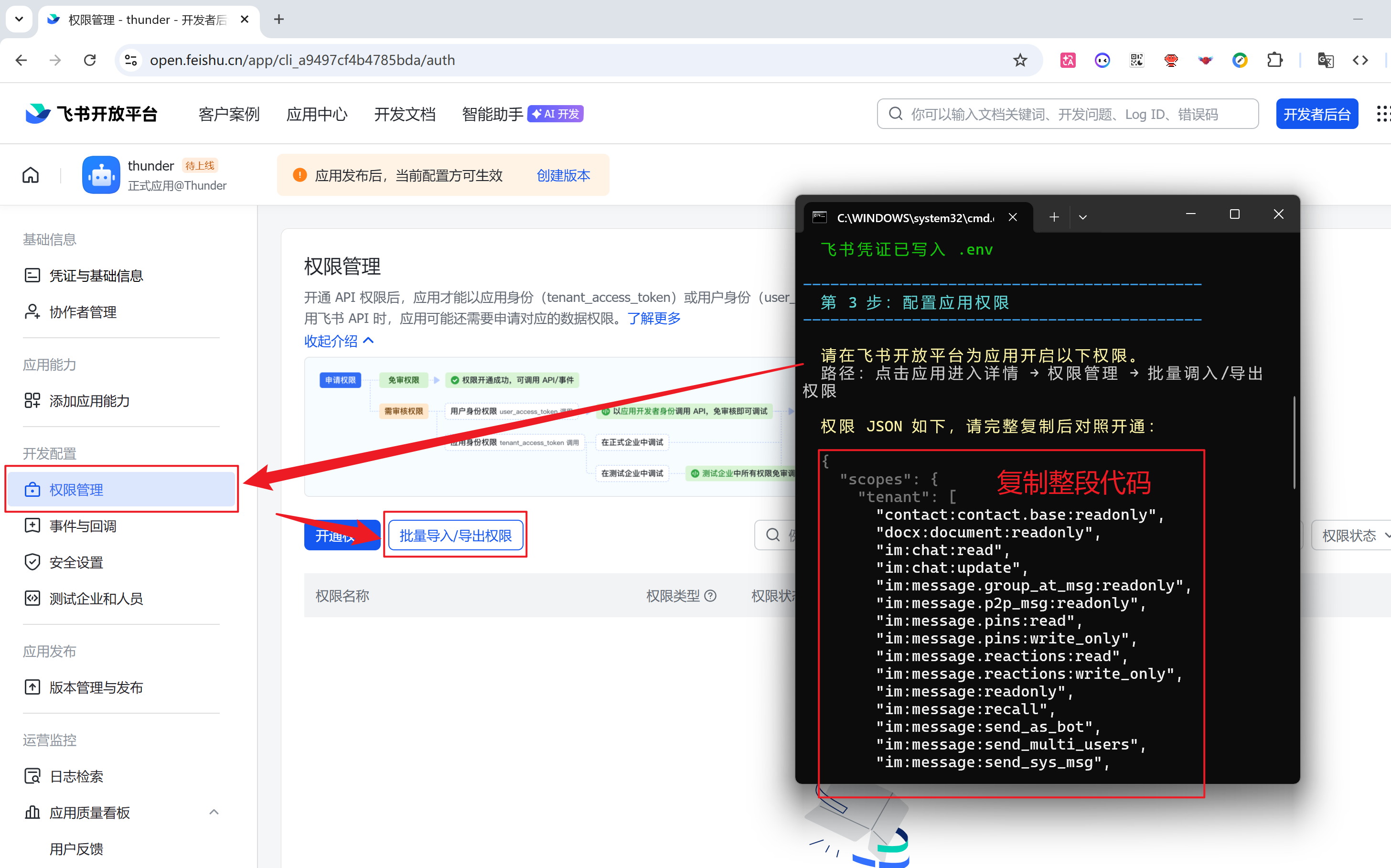
Task: Open 事件与回调 in the sidebar
Action: point(83,526)
